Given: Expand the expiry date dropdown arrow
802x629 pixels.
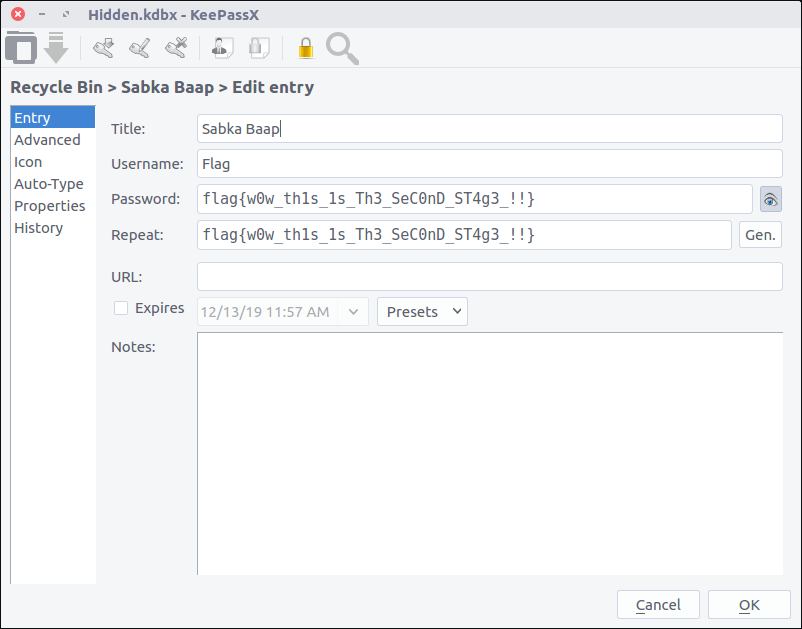Looking at the screenshot, I should (x=354, y=312).
